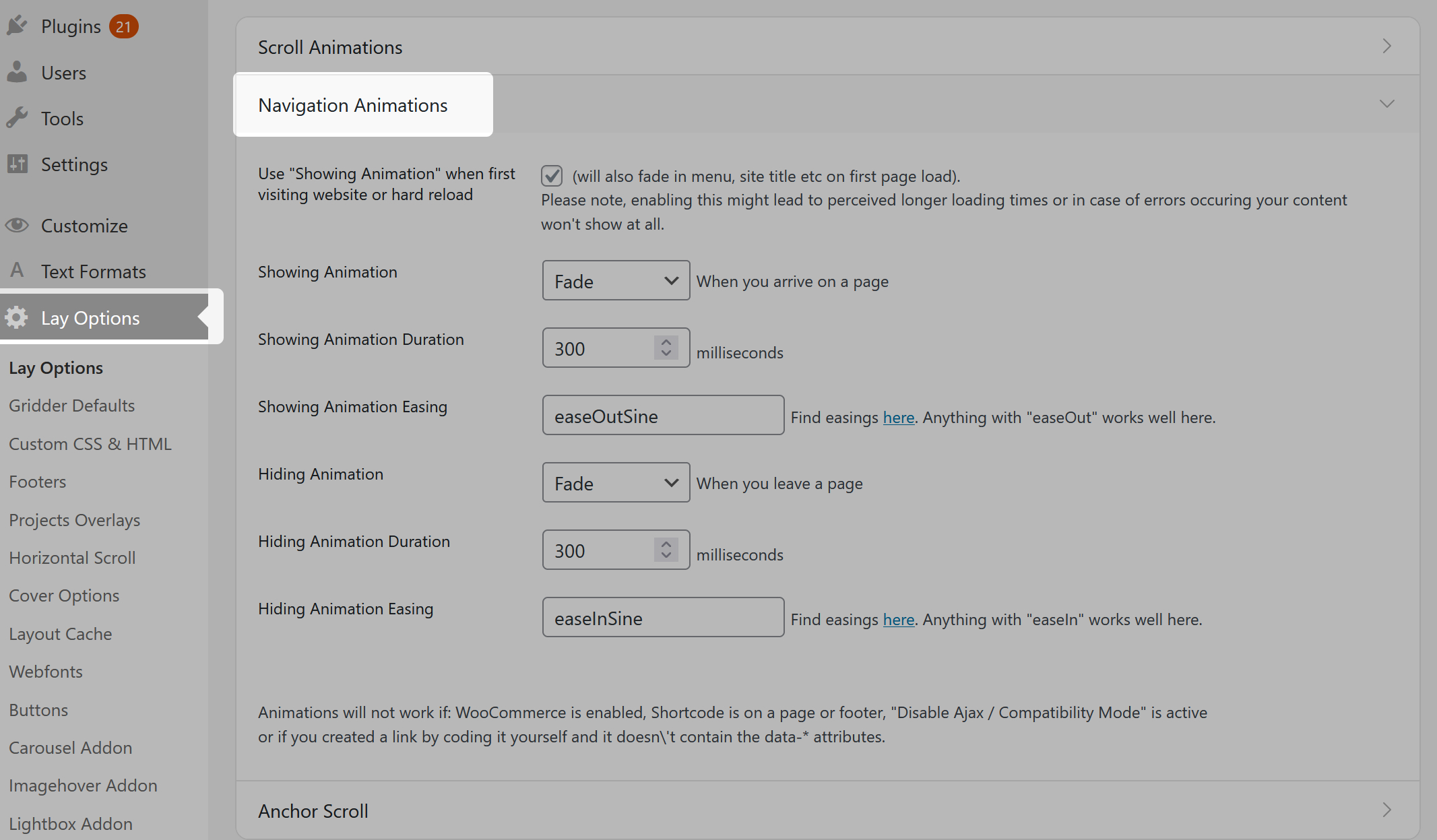This screenshot has width=1437, height=840.
Task: Open the Gridder Defaults menu item
Action: click(x=71, y=405)
